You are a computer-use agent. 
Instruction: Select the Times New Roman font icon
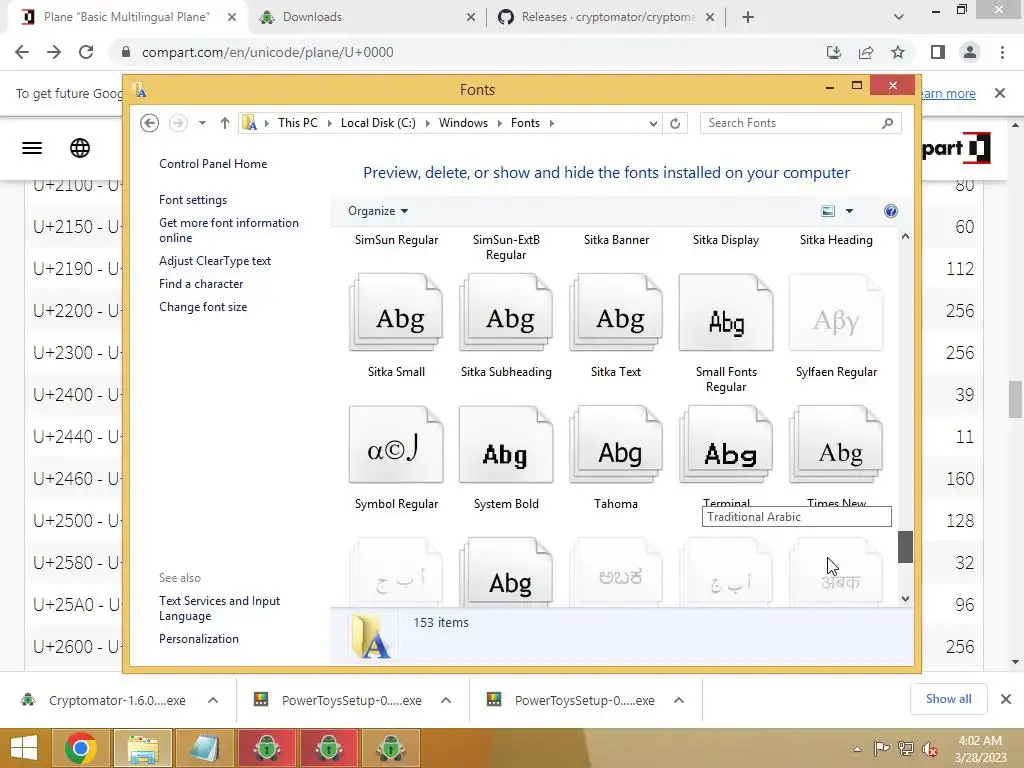pyautogui.click(x=836, y=445)
